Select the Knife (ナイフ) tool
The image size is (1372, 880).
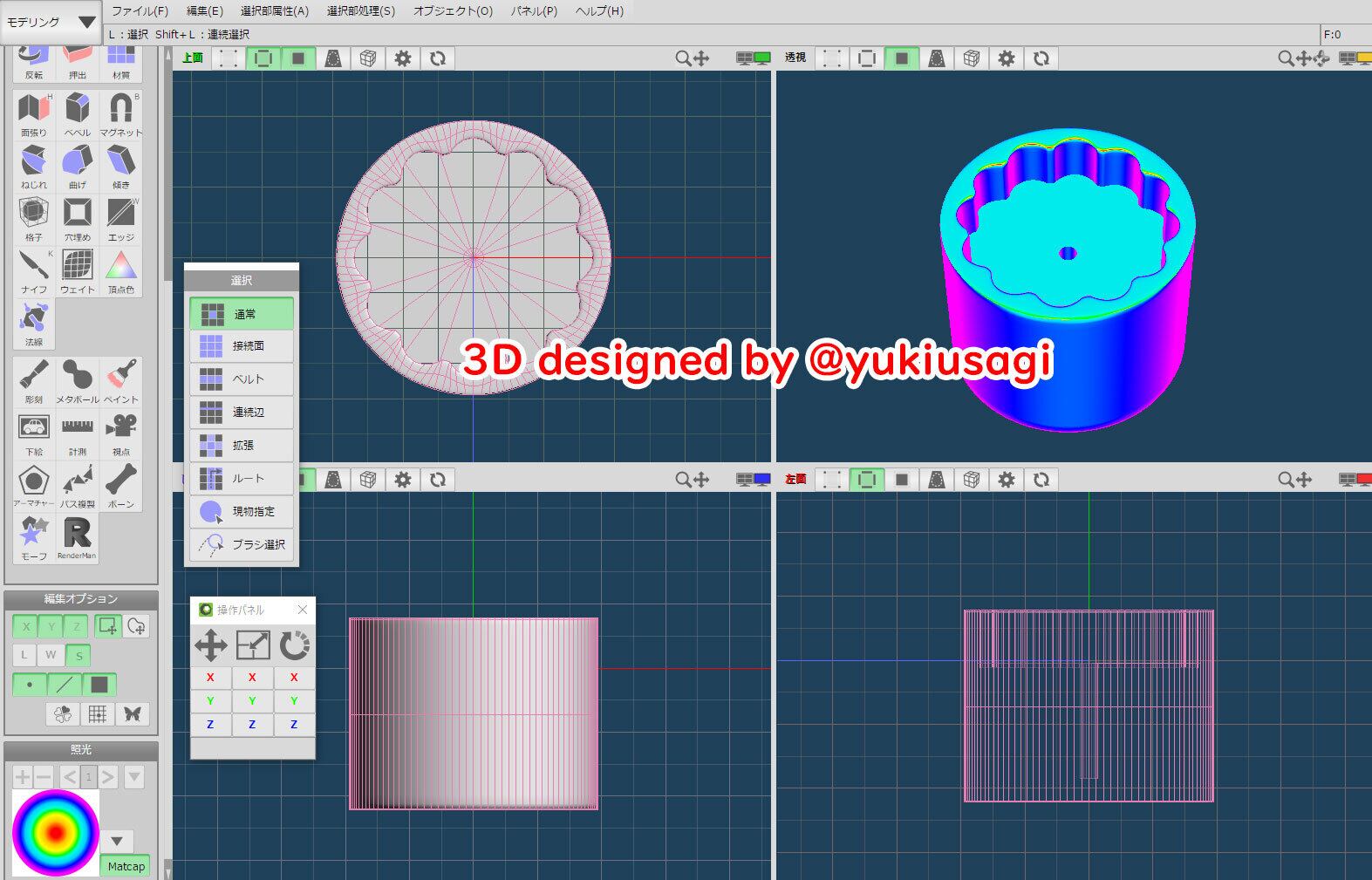[x=34, y=270]
